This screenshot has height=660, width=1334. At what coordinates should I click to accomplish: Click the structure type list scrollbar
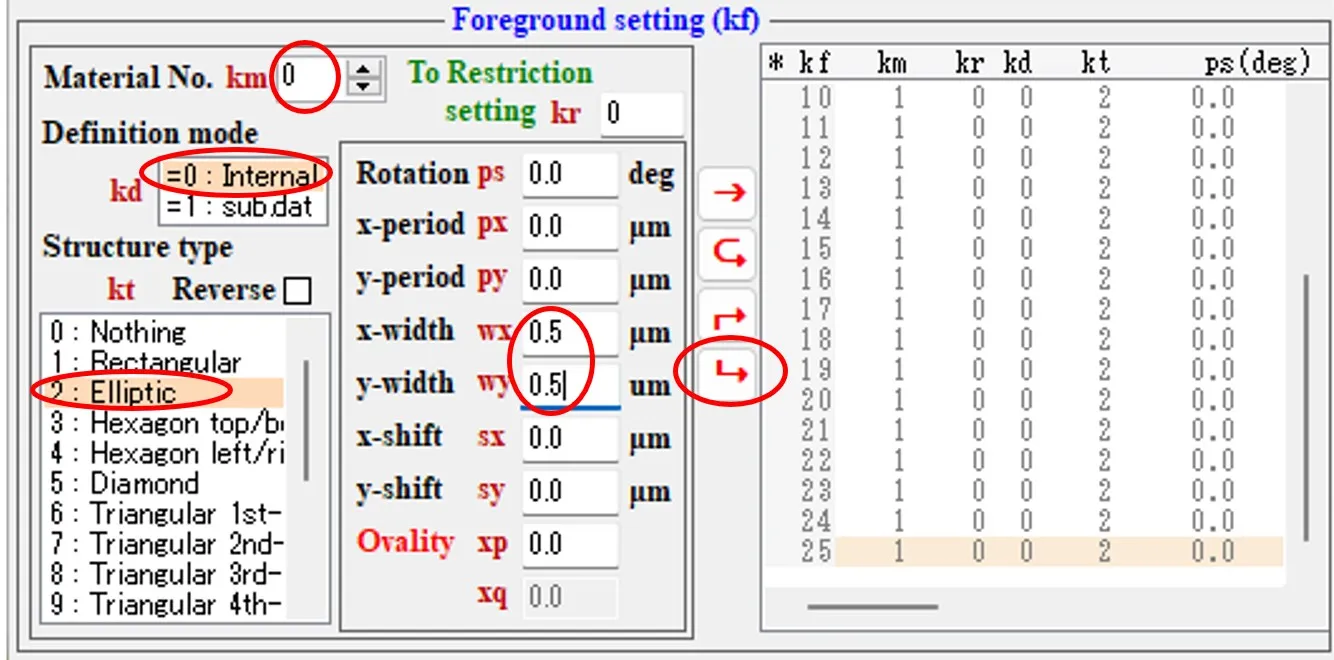[x=306, y=420]
